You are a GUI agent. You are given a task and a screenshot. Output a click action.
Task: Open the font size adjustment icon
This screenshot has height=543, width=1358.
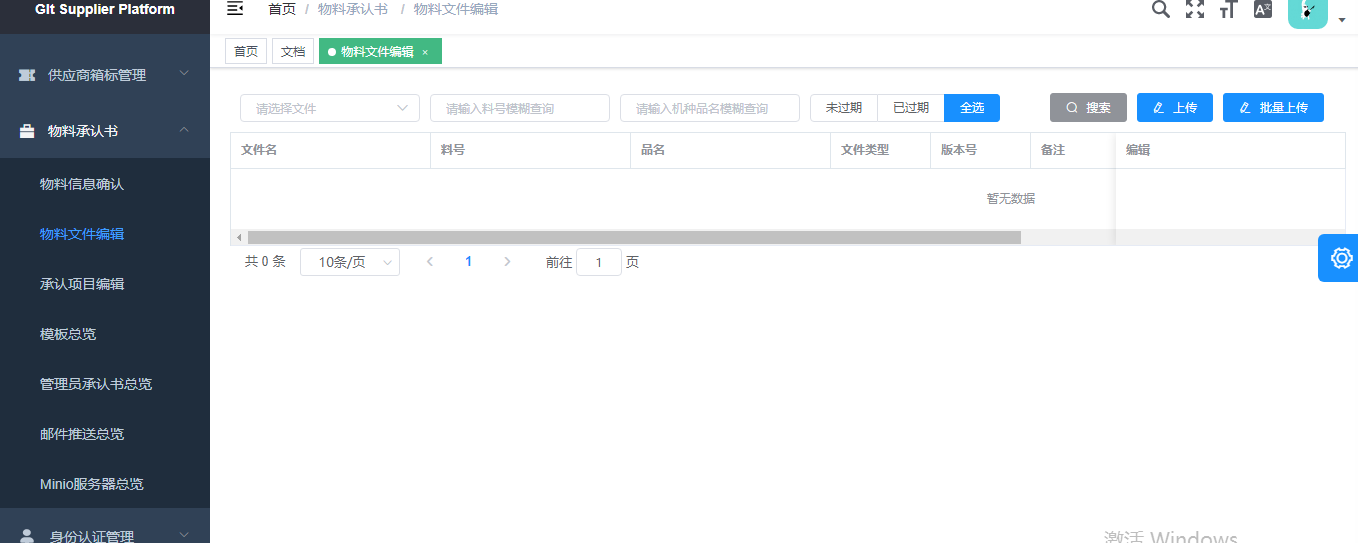click(1229, 9)
